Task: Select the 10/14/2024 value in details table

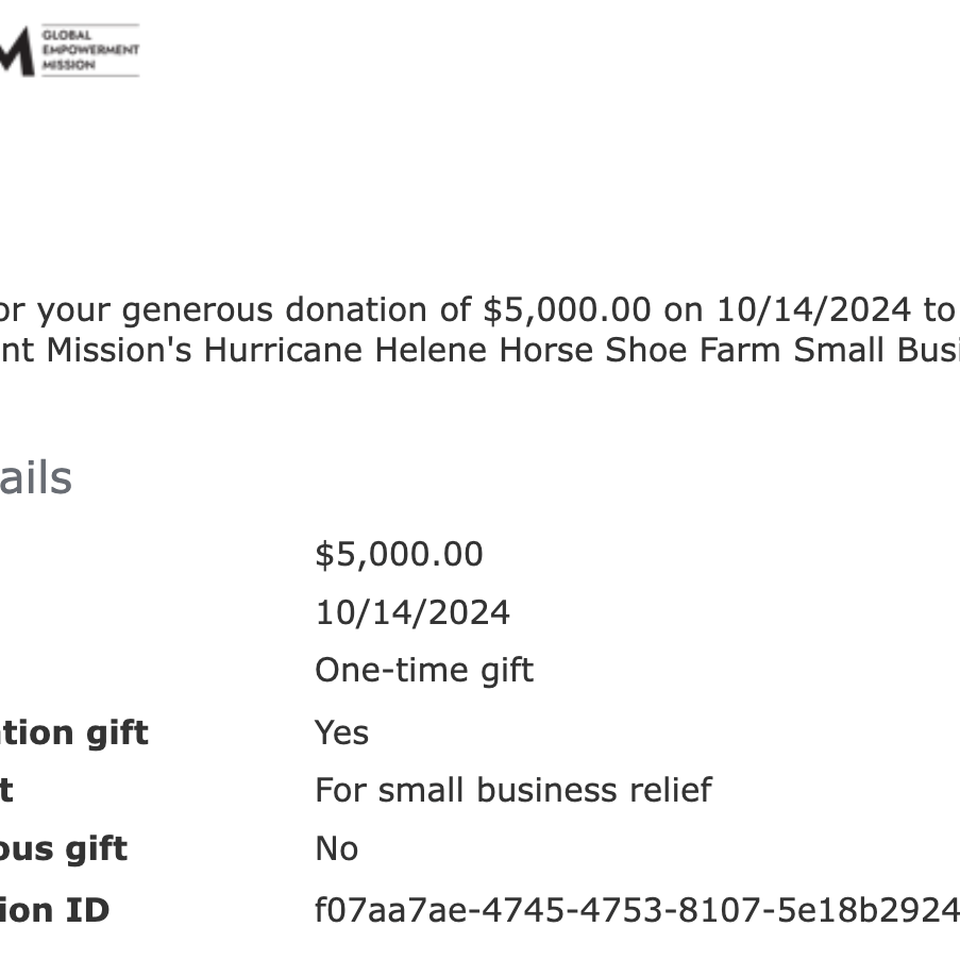Action: tap(412, 613)
